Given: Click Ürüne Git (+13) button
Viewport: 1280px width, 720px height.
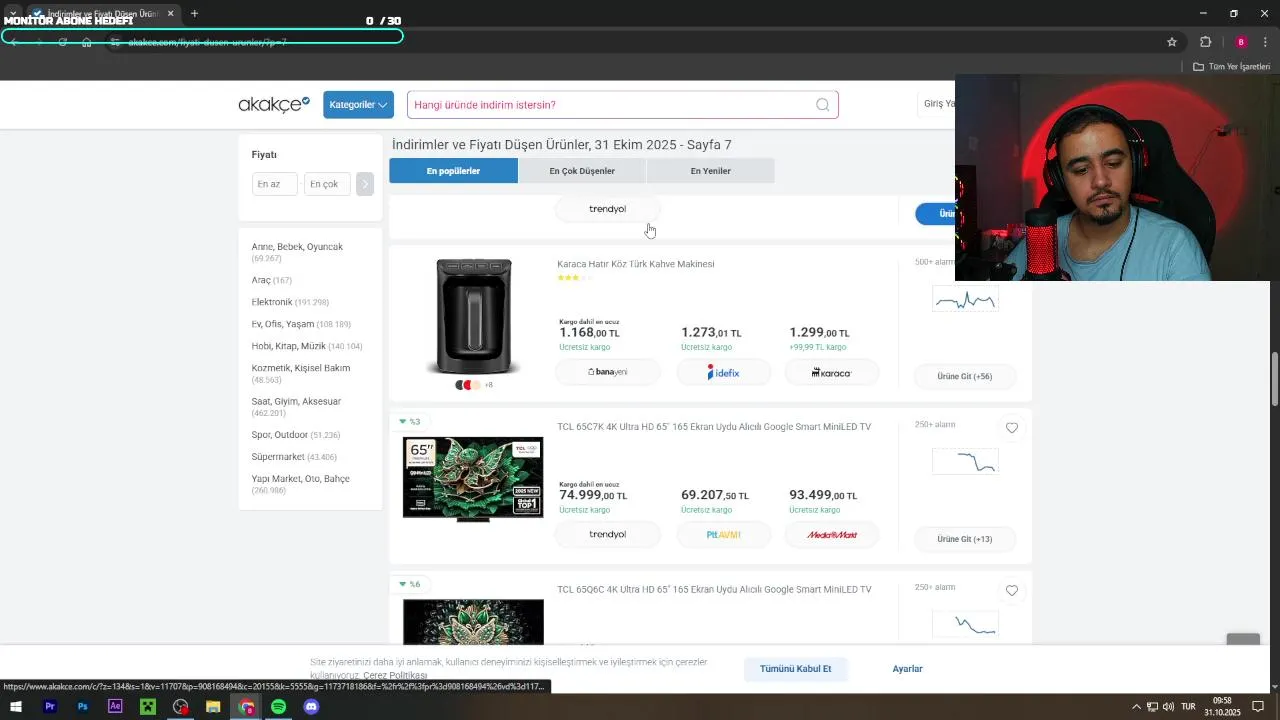Looking at the screenshot, I should (965, 539).
